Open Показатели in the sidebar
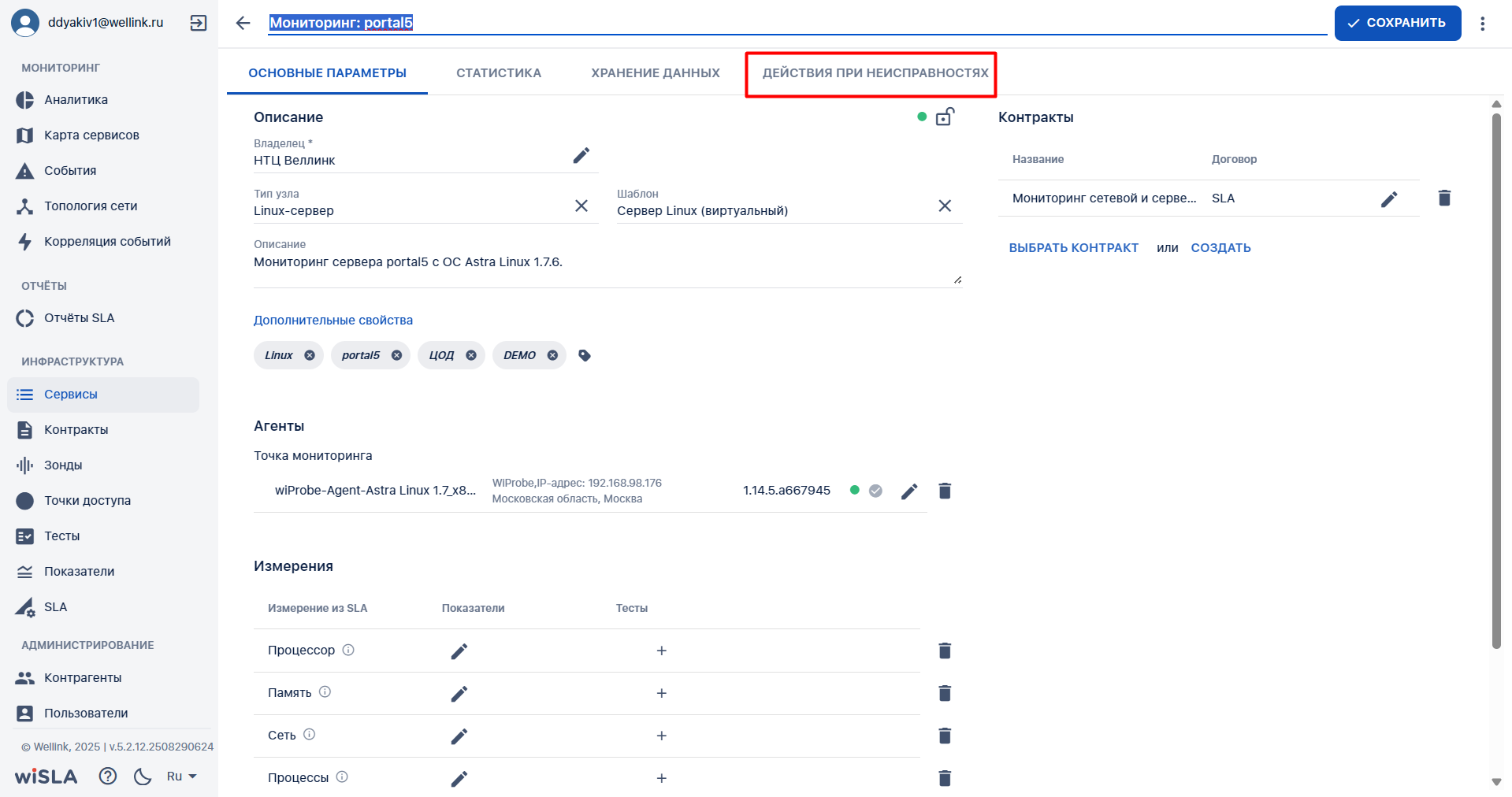1512x797 pixels. [x=103, y=572]
